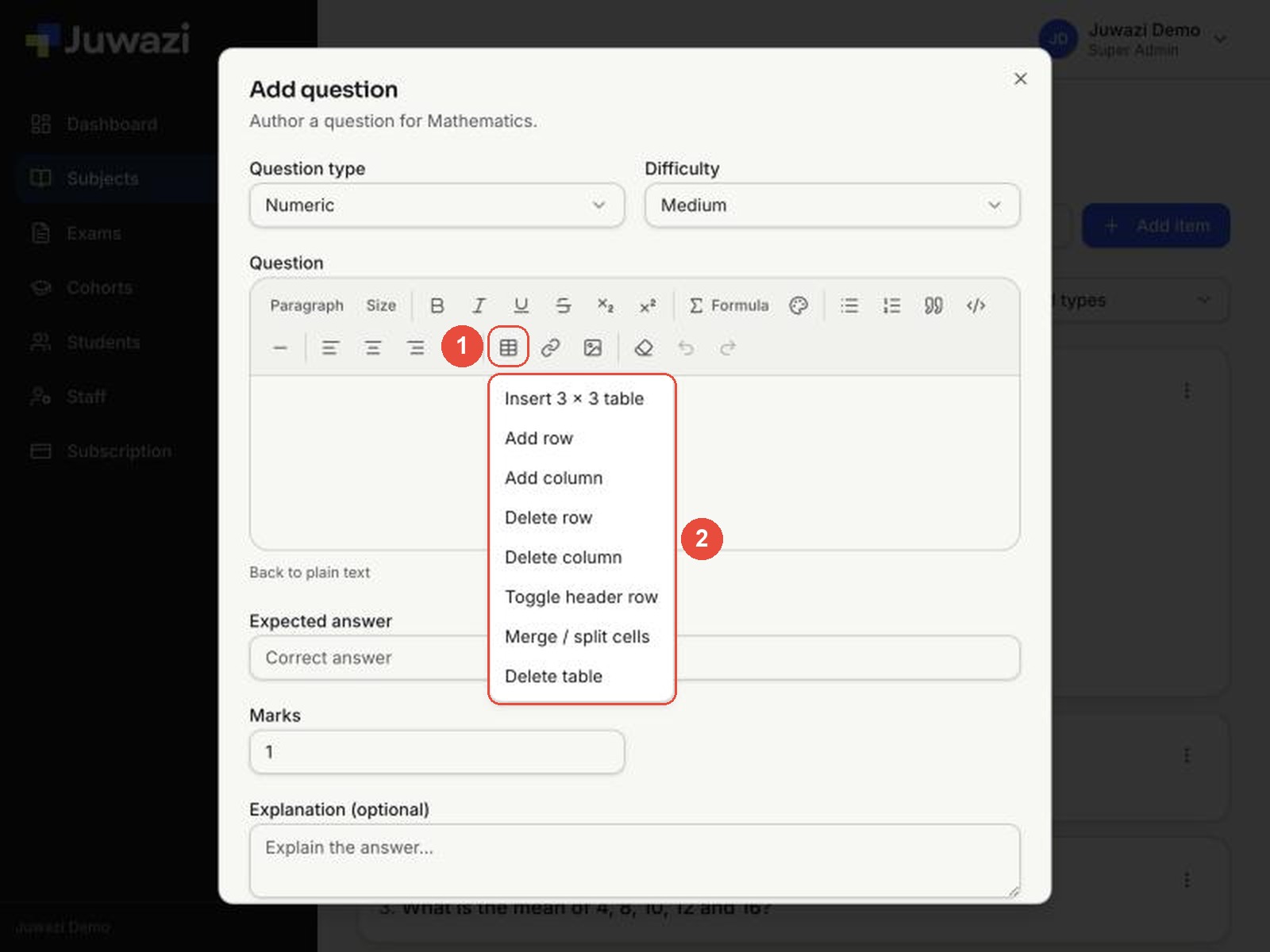Apply italic formatting

pos(479,305)
